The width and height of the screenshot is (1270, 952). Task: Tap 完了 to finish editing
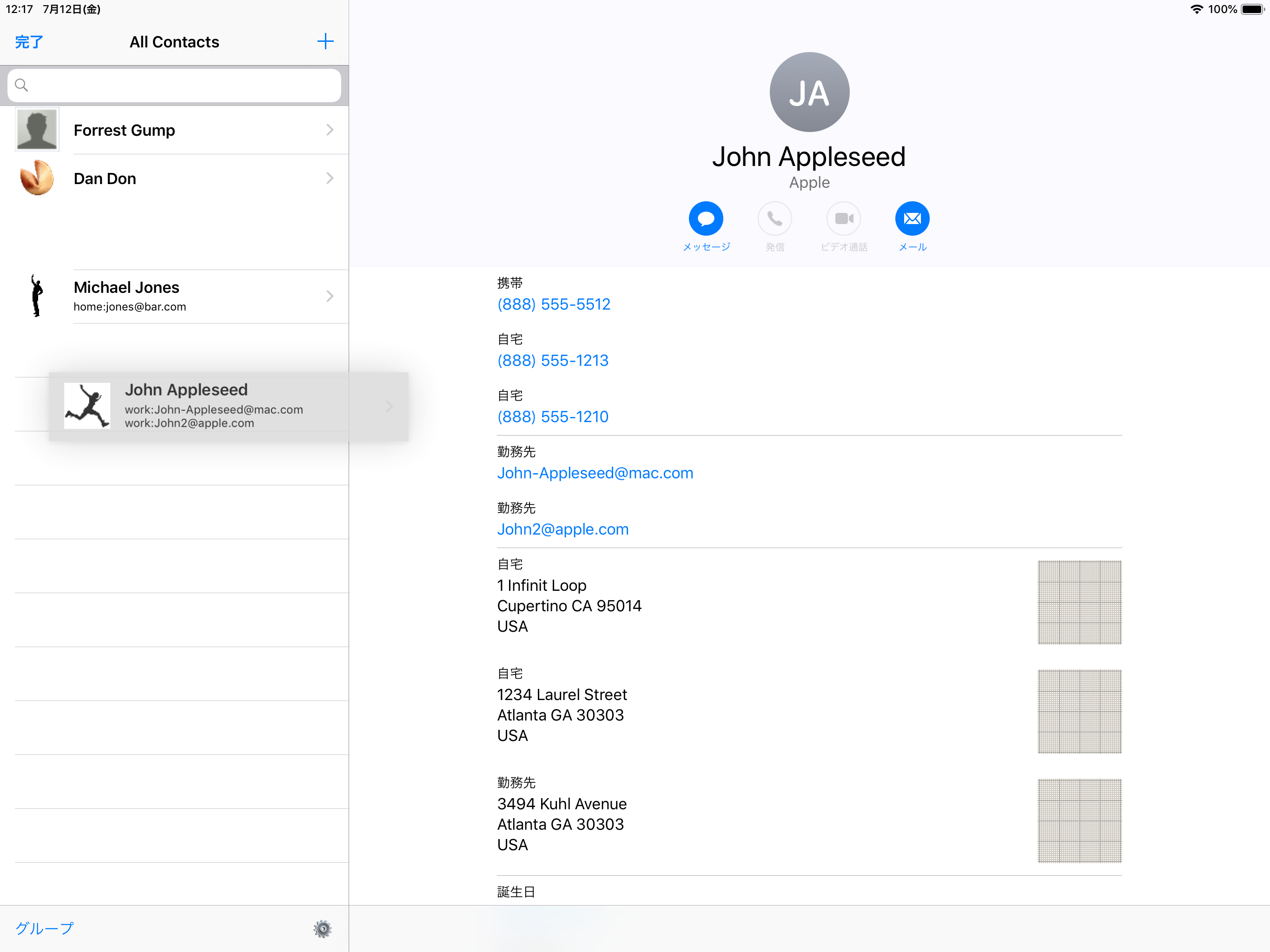click(x=29, y=42)
